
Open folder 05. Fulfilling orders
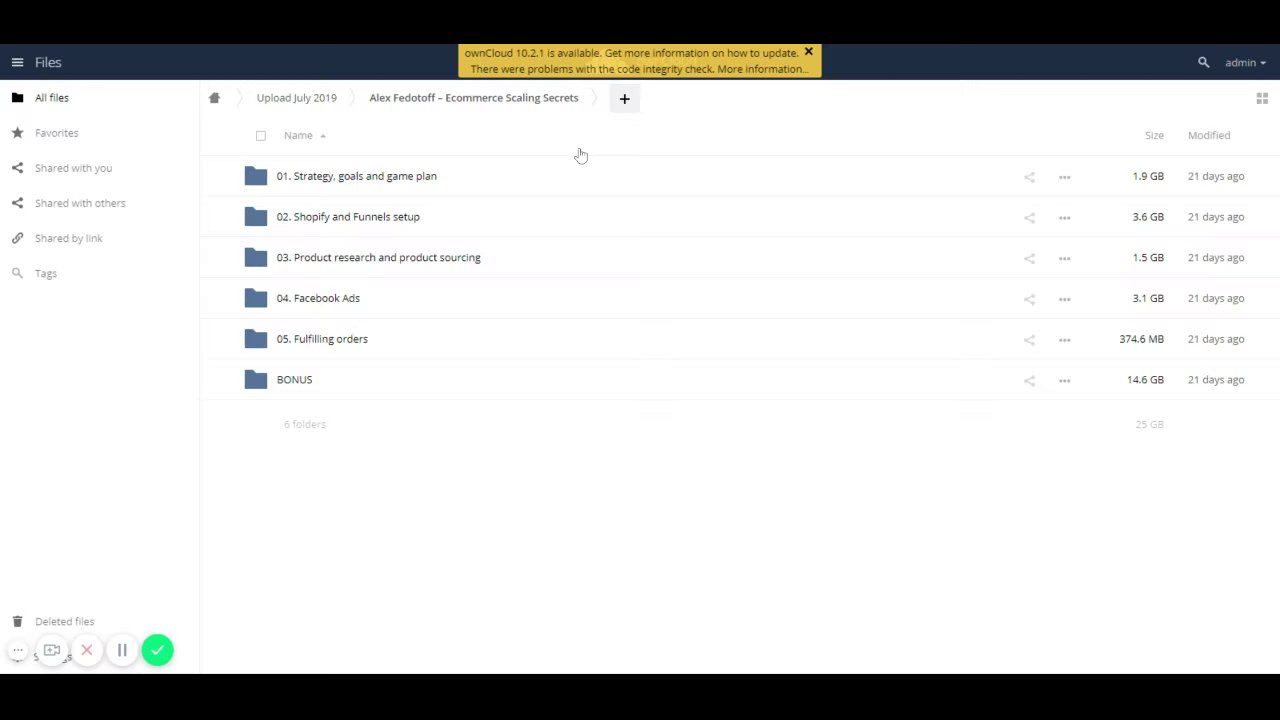point(322,339)
